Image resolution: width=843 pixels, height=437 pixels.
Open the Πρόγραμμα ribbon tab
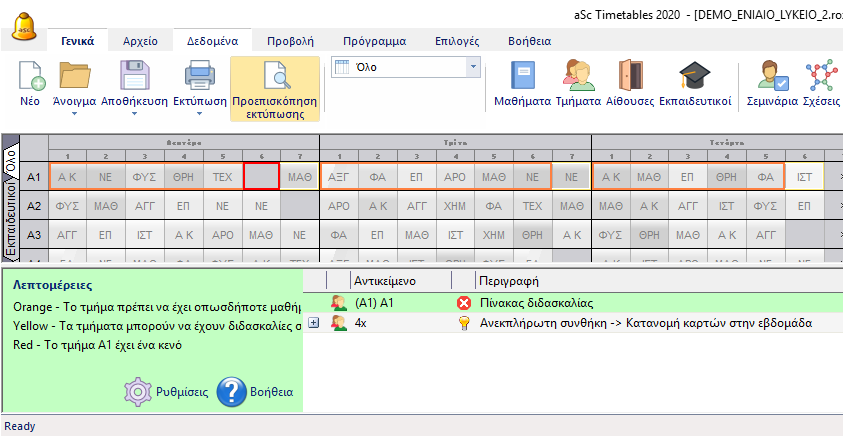coord(373,41)
